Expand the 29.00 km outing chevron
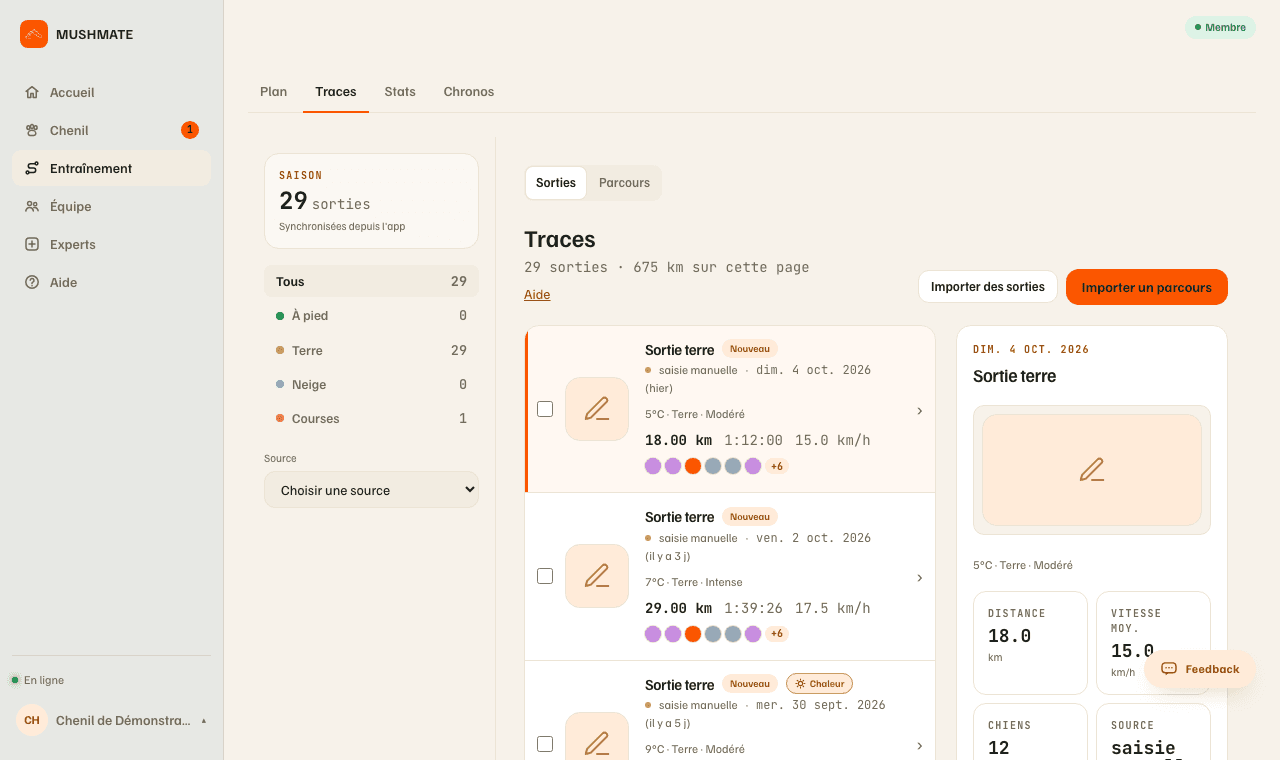This screenshot has width=1280, height=760. (920, 578)
